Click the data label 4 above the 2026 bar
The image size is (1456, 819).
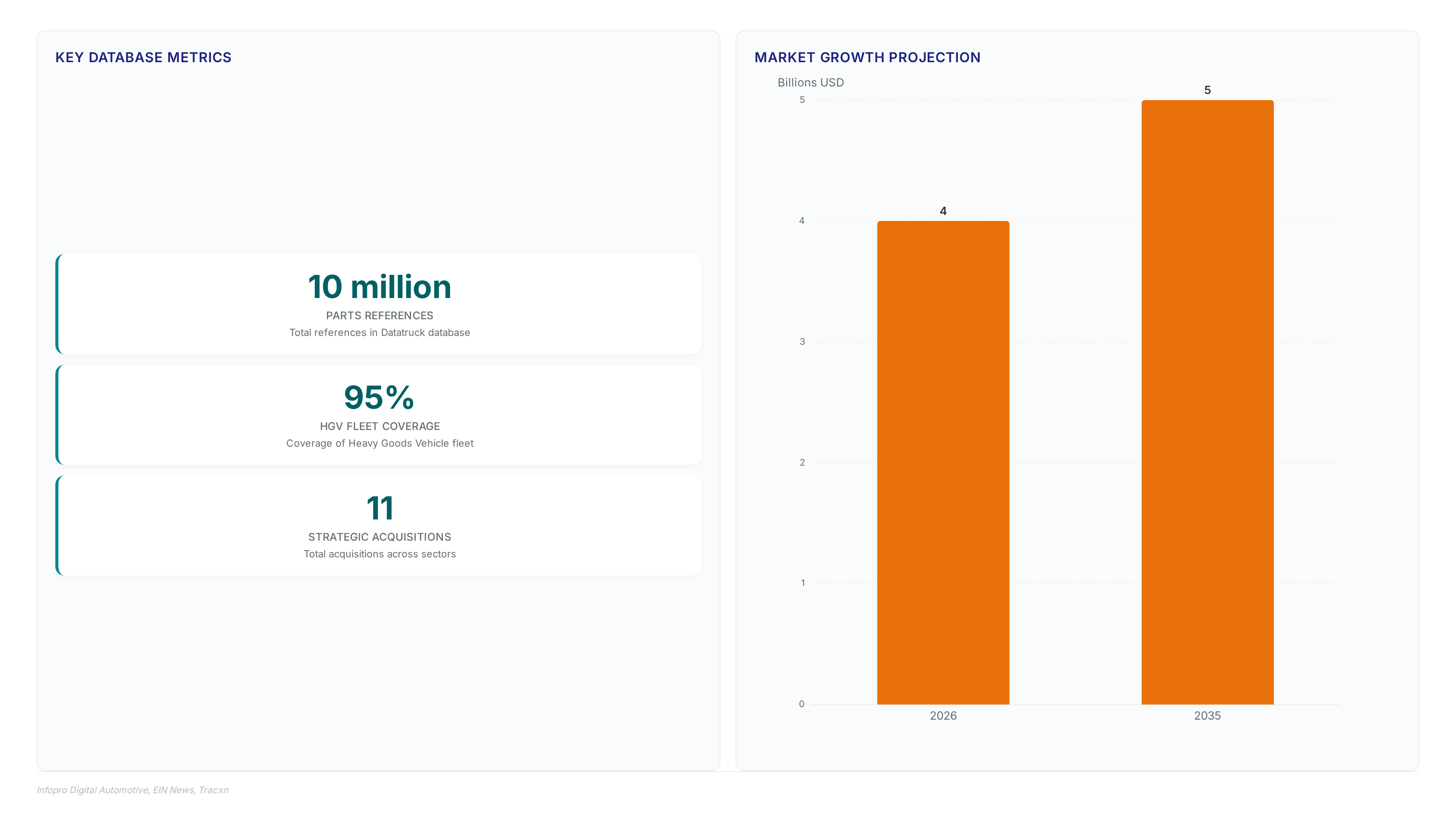(943, 211)
